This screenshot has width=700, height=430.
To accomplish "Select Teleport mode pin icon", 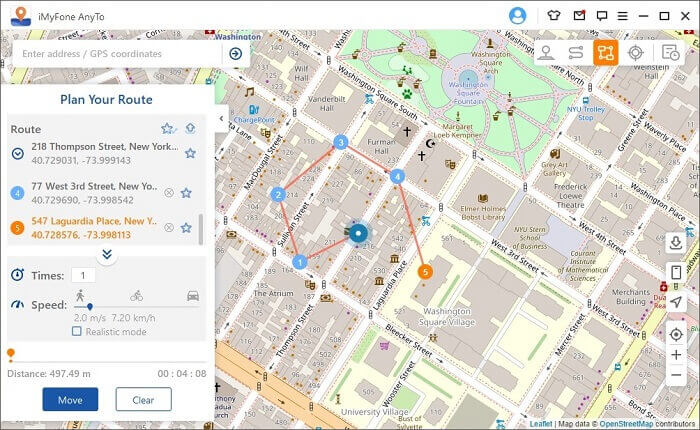I will pos(546,53).
